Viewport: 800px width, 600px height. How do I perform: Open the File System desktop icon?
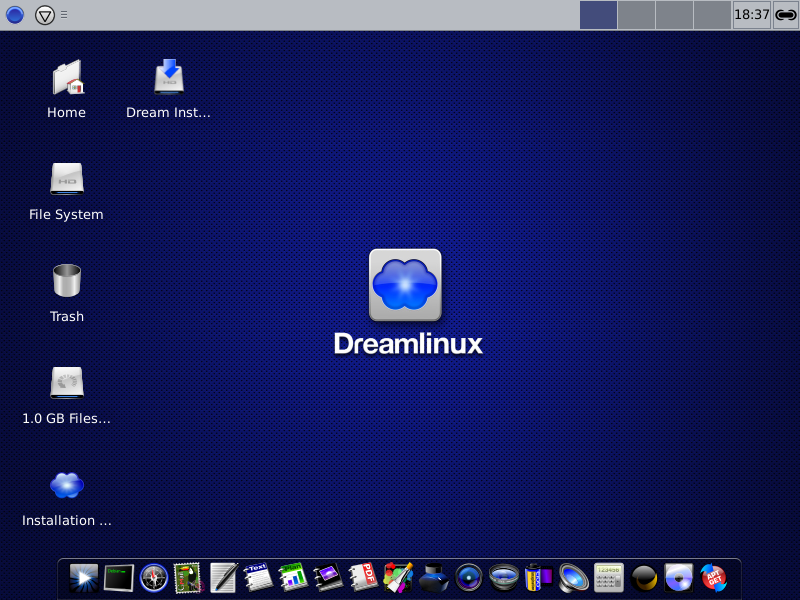click(67, 180)
